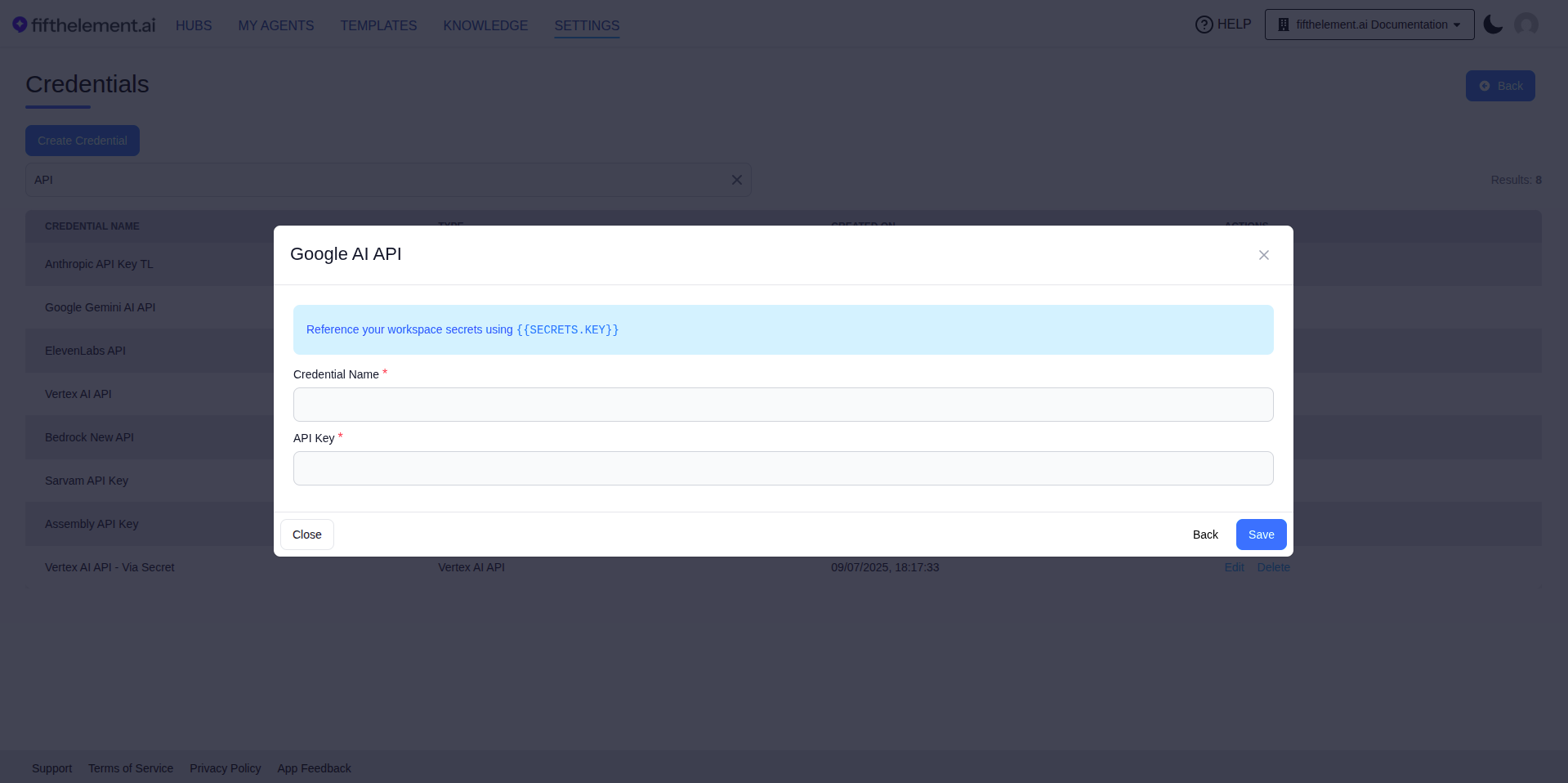Image resolution: width=1568 pixels, height=783 pixels.
Task: Click the Results: 8 count text
Action: pos(1516,180)
